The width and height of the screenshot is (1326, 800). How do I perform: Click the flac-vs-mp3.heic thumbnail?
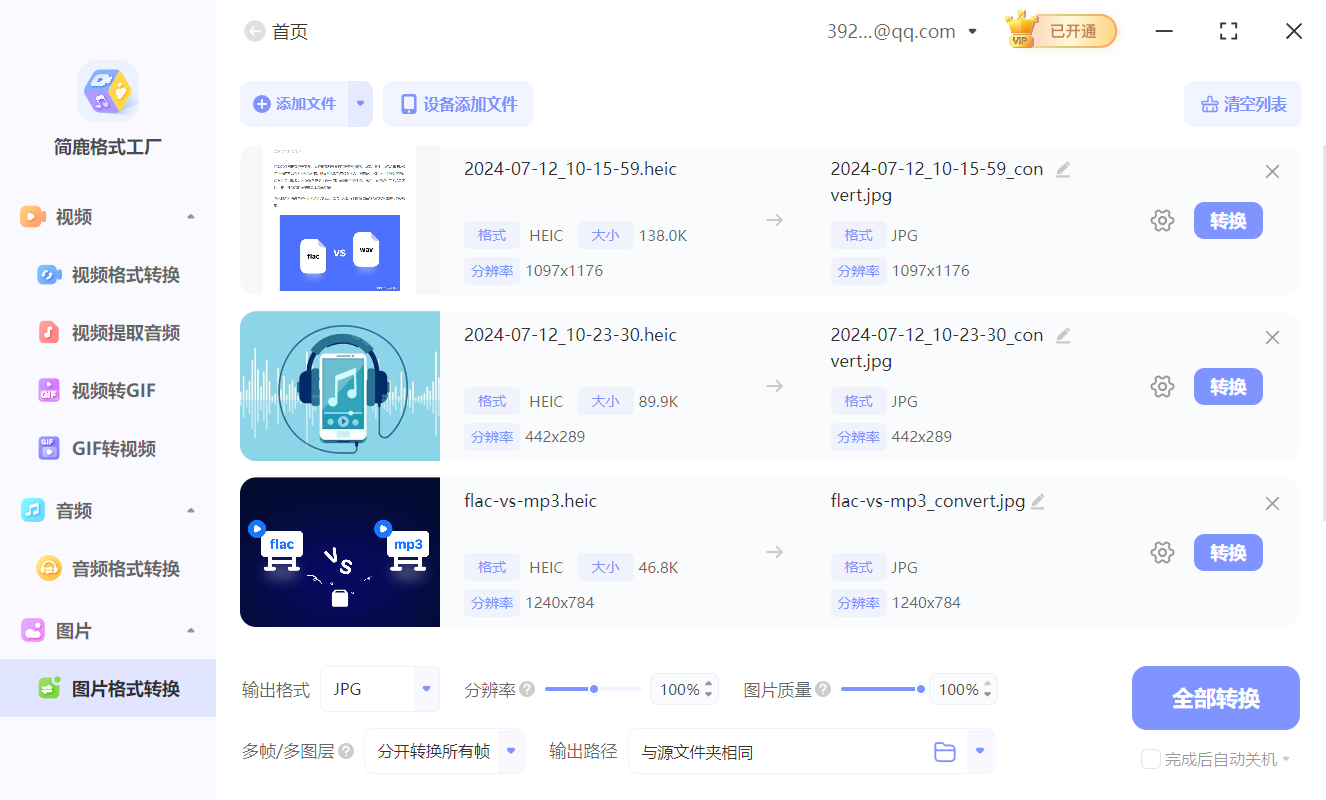click(339, 552)
